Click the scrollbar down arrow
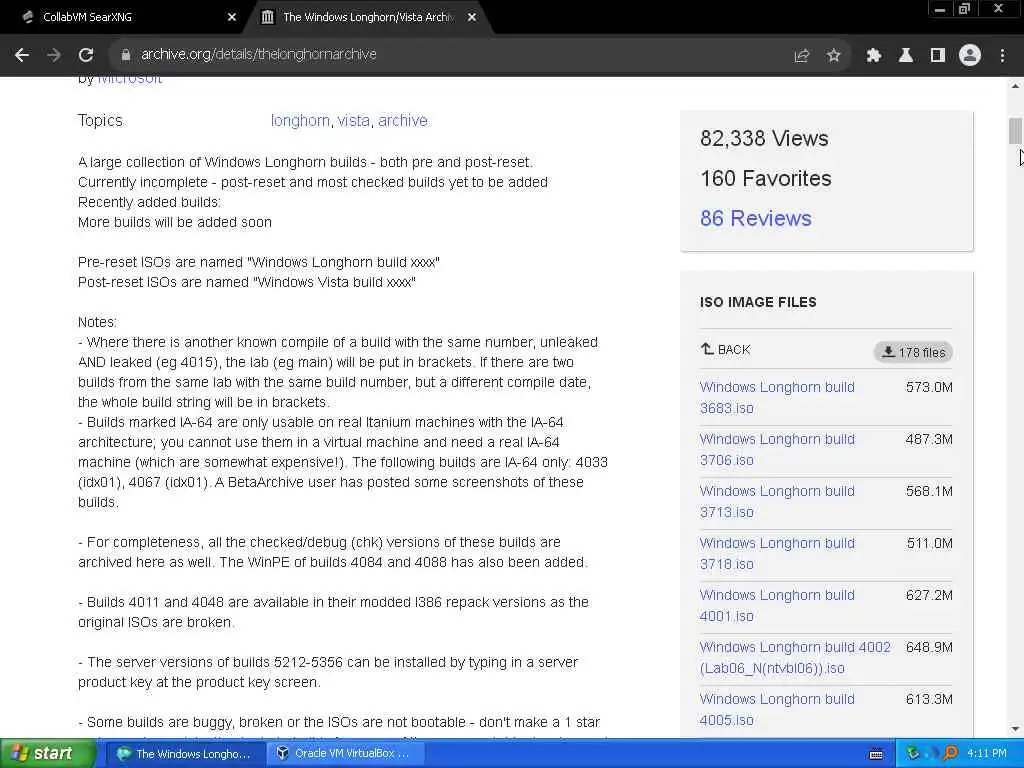 [x=1015, y=729]
